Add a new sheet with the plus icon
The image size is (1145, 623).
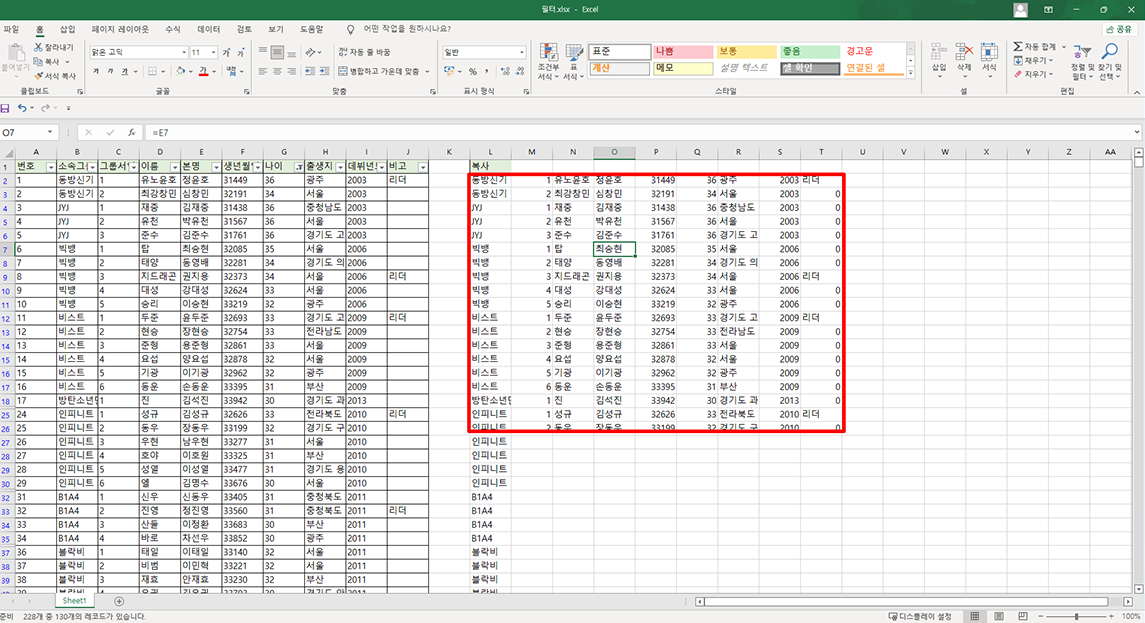pyautogui.click(x=119, y=601)
